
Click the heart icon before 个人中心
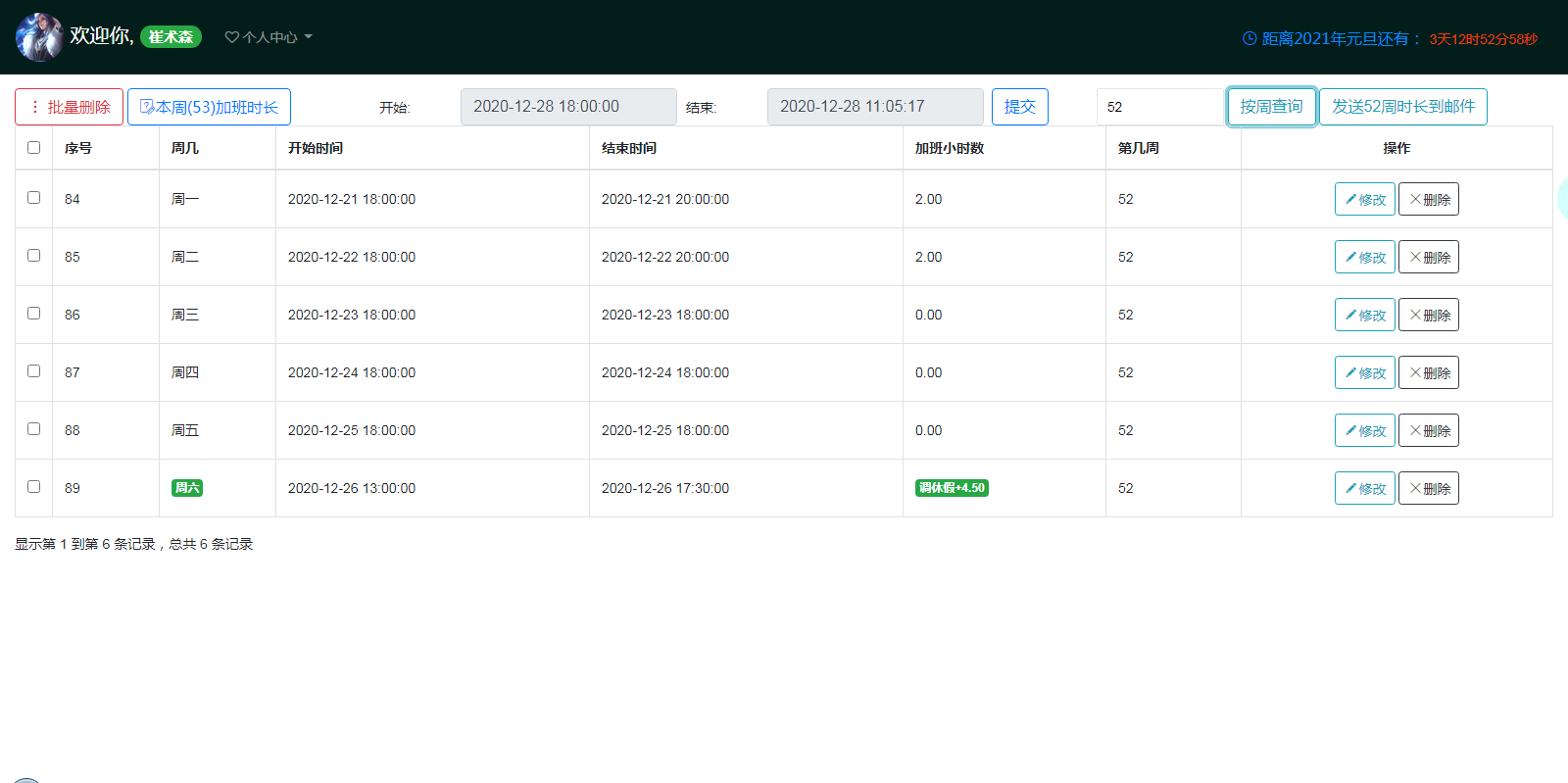coord(232,37)
